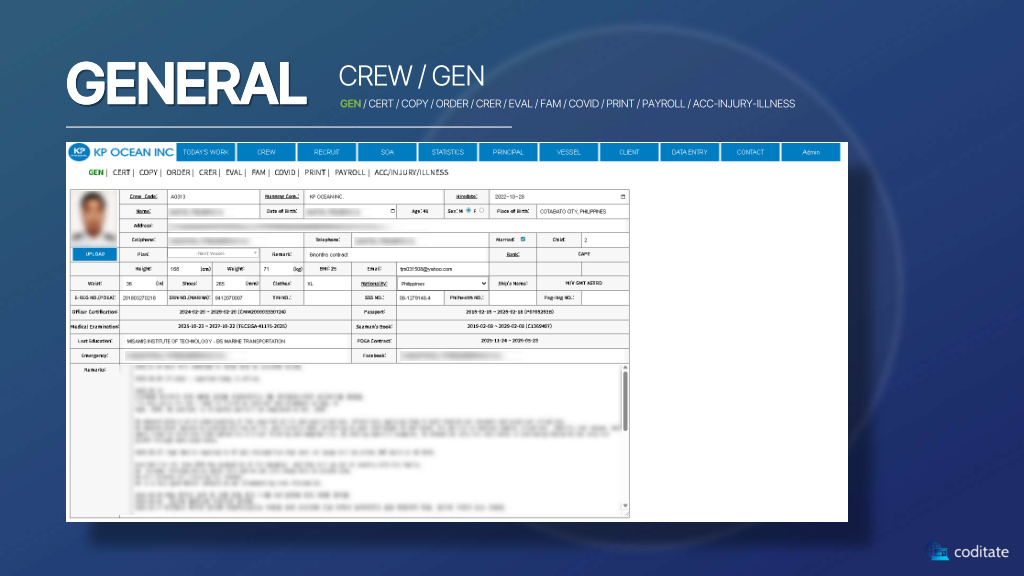This screenshot has height=576, width=1024.
Task: Click the Email input field
Action: click(x=442, y=269)
